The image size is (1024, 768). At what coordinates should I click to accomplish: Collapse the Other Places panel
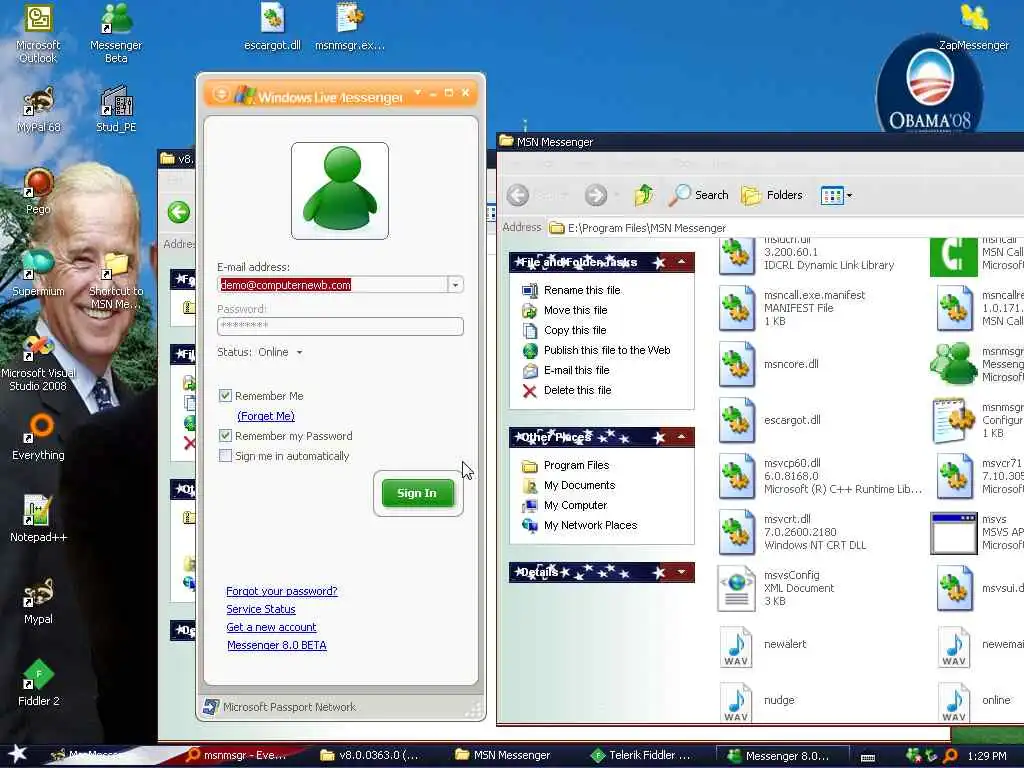tap(681, 436)
